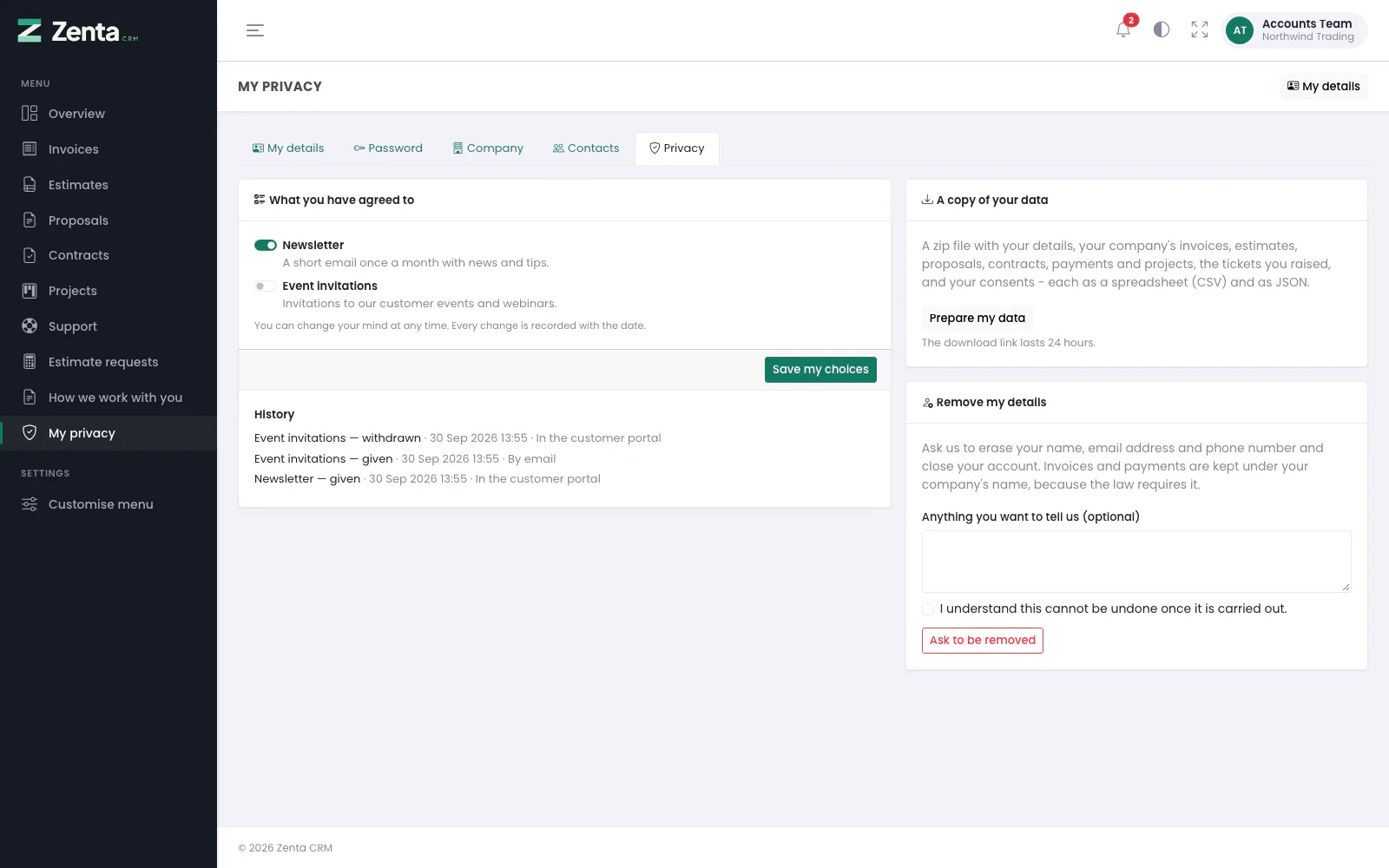Click the Contracts sidebar icon
This screenshot has width=1389, height=868.
(x=30, y=255)
